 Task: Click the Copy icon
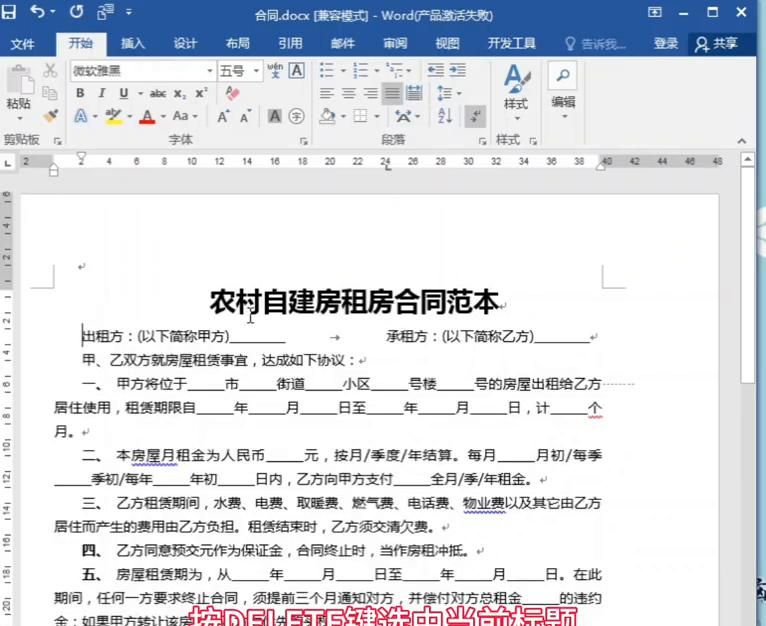tap(50, 93)
